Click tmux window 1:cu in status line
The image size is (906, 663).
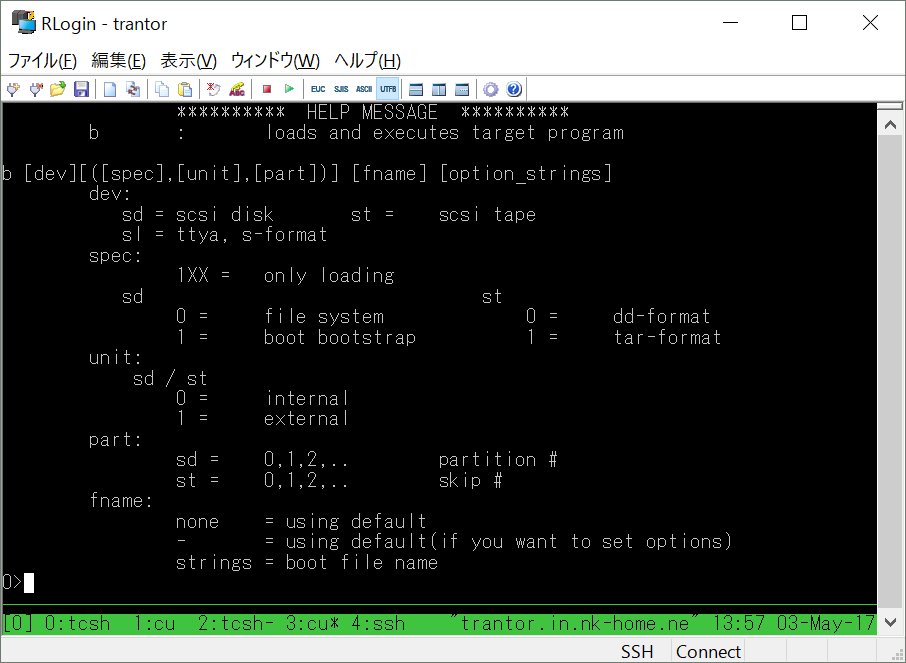click(x=154, y=624)
